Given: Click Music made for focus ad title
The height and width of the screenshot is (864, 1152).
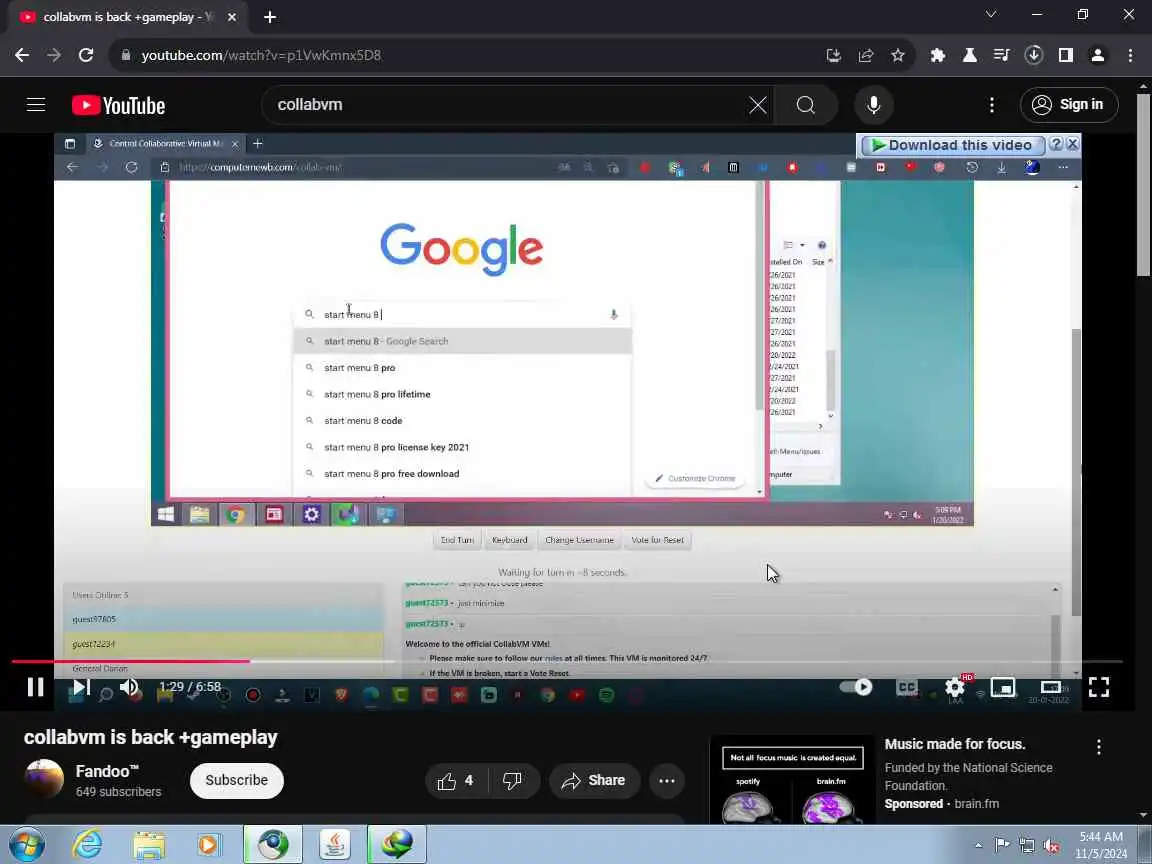Looking at the screenshot, I should coord(954,744).
